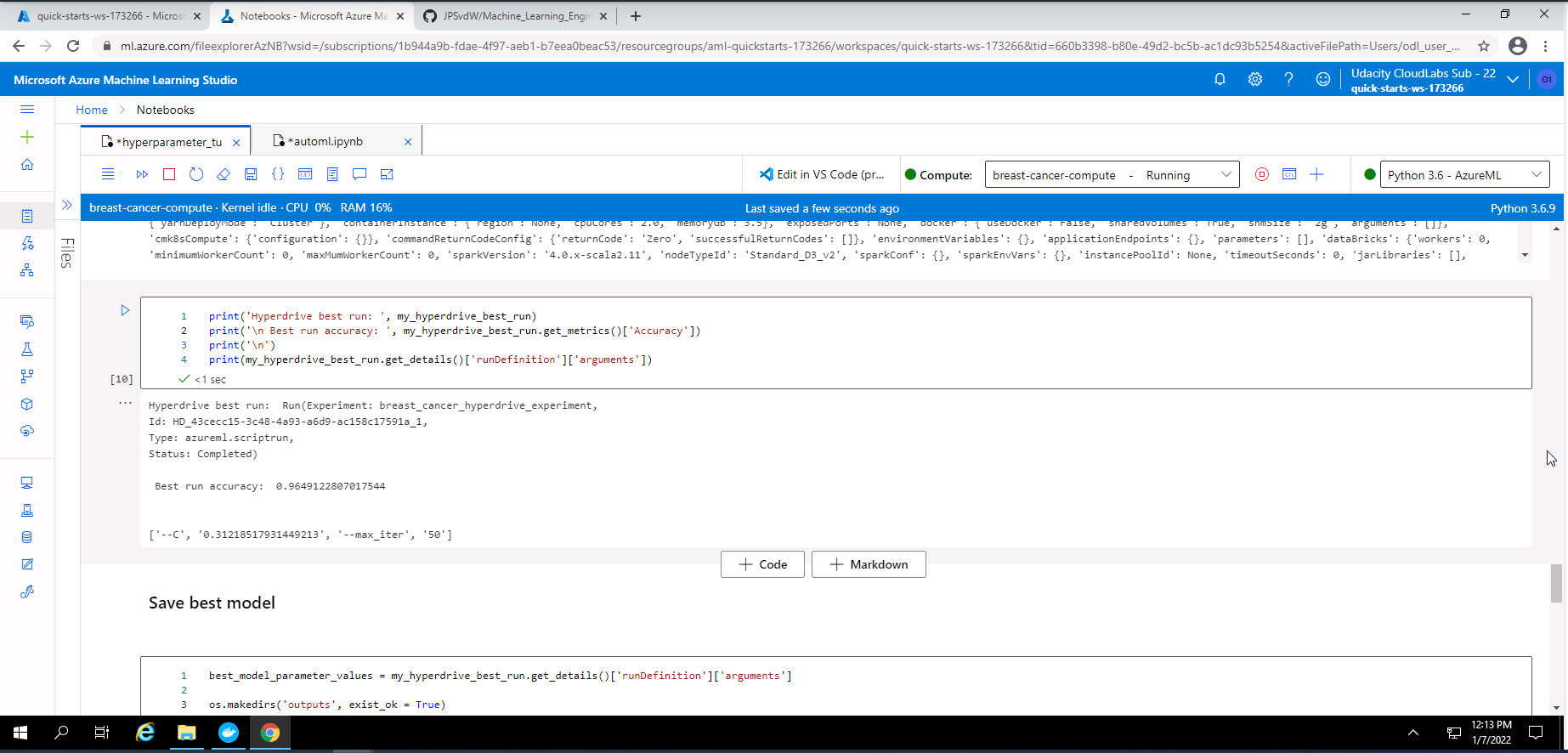This screenshot has height=753, width=1568.
Task: Close the automl.ipynb tab
Action: (408, 142)
